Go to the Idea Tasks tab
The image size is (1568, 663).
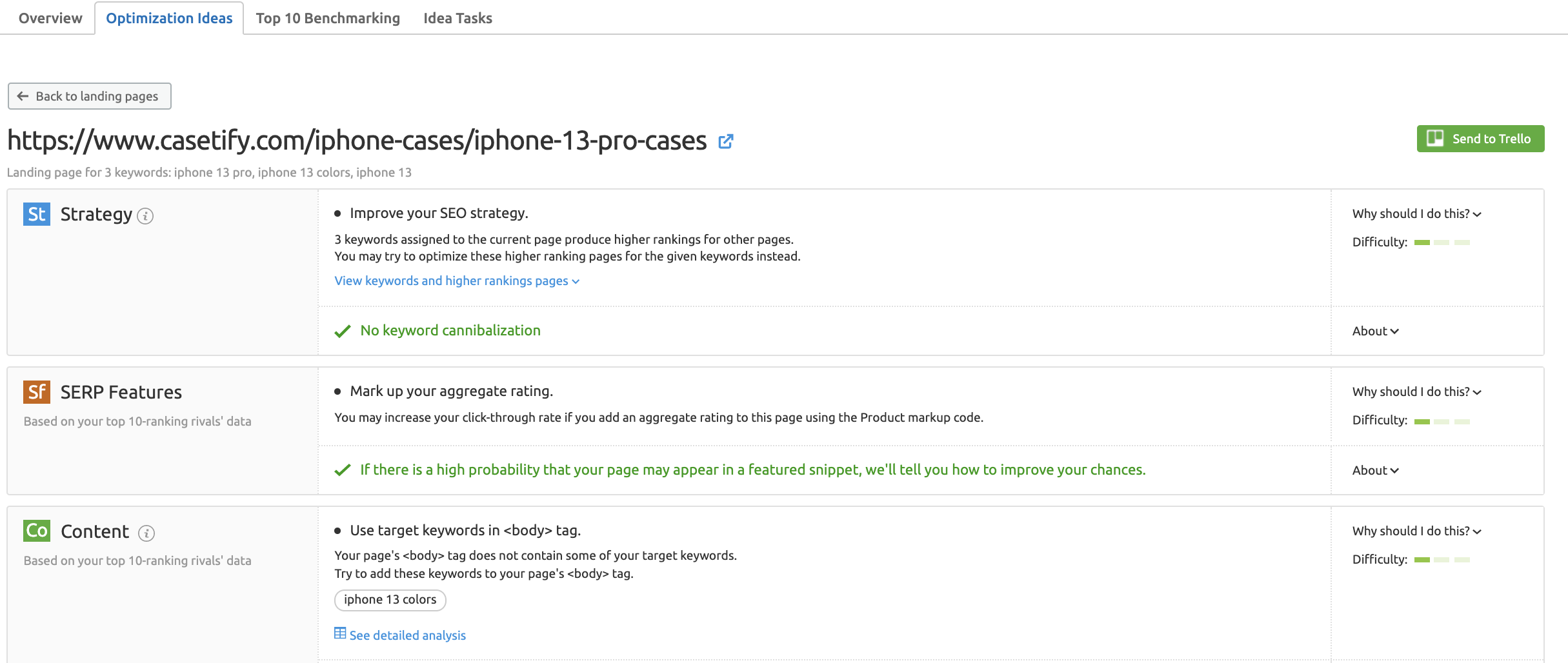tap(457, 18)
